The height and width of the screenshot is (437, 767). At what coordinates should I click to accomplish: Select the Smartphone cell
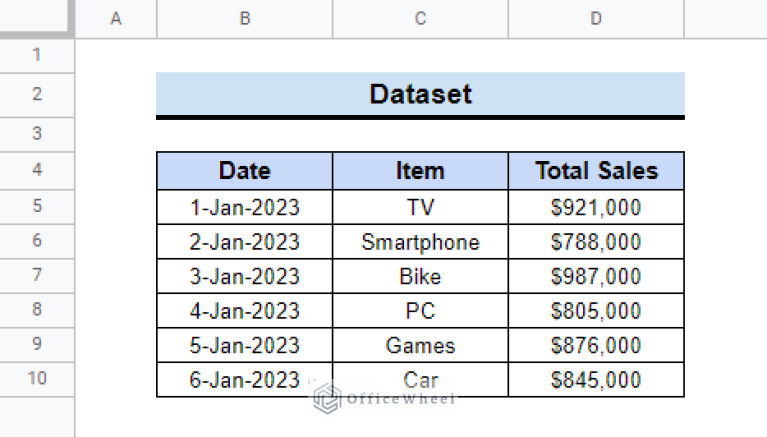coord(420,242)
